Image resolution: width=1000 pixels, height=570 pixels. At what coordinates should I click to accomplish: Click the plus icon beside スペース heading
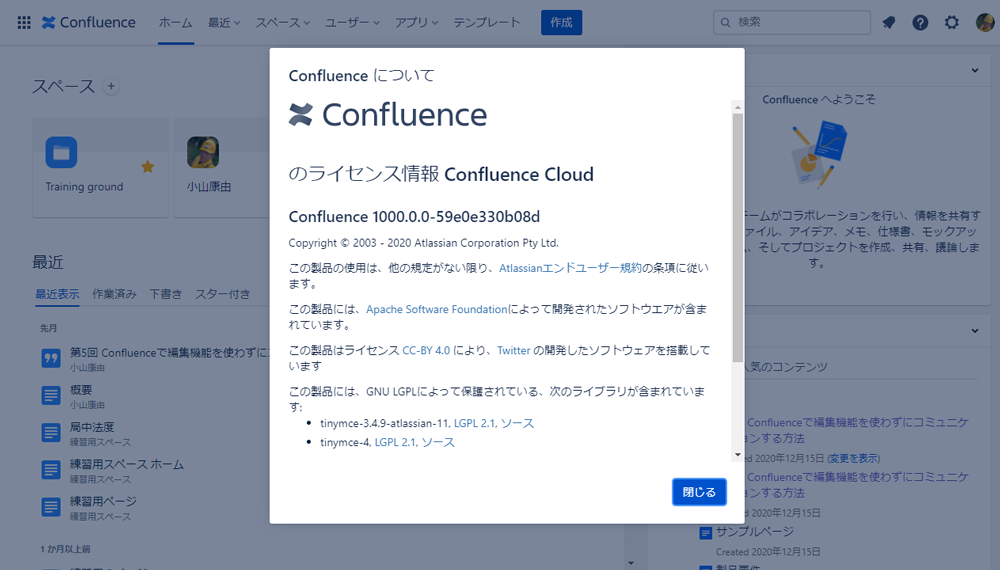111,86
